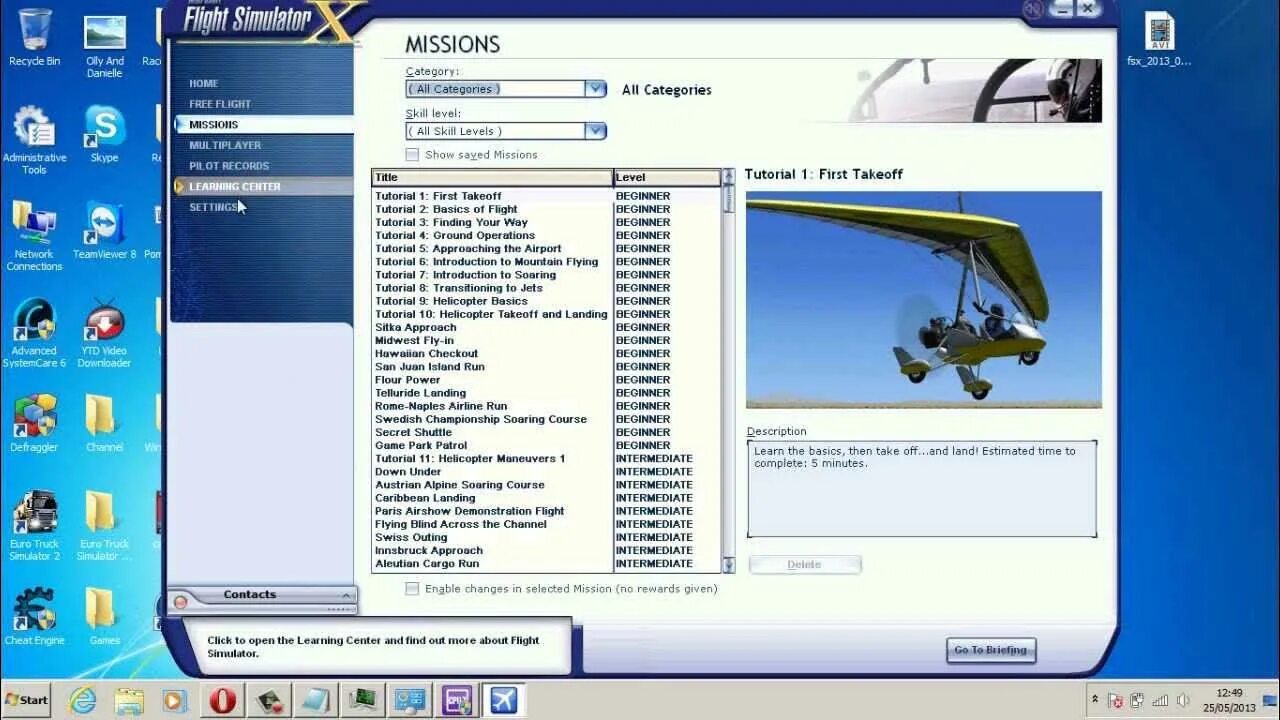Open Euro Truck Simulator 2 shortcut
1280x720 pixels.
[34, 526]
